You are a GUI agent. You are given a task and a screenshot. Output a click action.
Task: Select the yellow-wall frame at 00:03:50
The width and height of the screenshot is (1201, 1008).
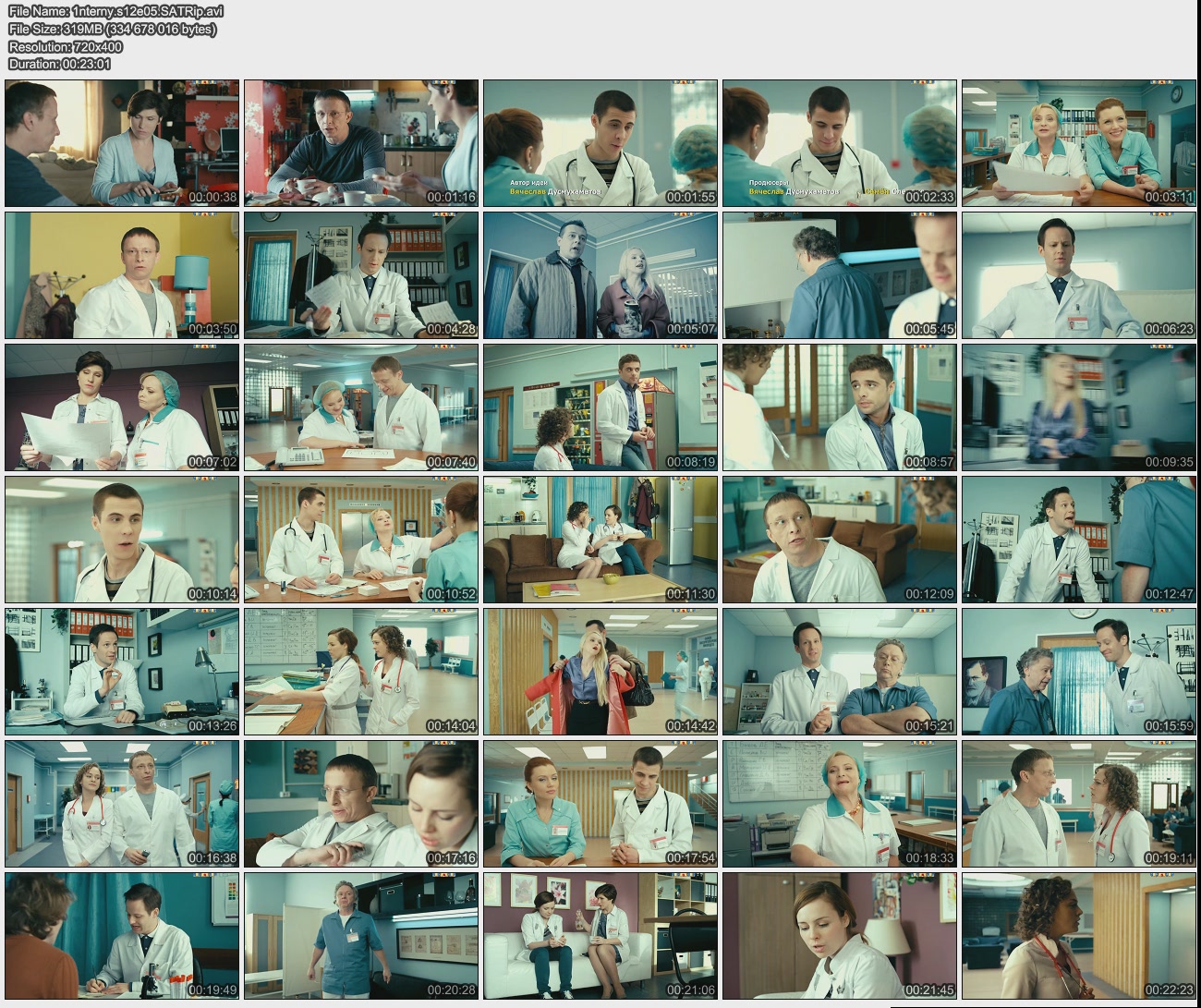(122, 275)
